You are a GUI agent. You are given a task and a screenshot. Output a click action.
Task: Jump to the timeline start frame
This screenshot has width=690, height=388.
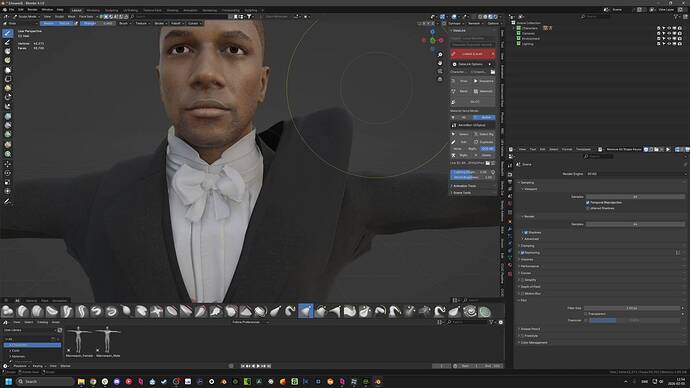(242, 366)
